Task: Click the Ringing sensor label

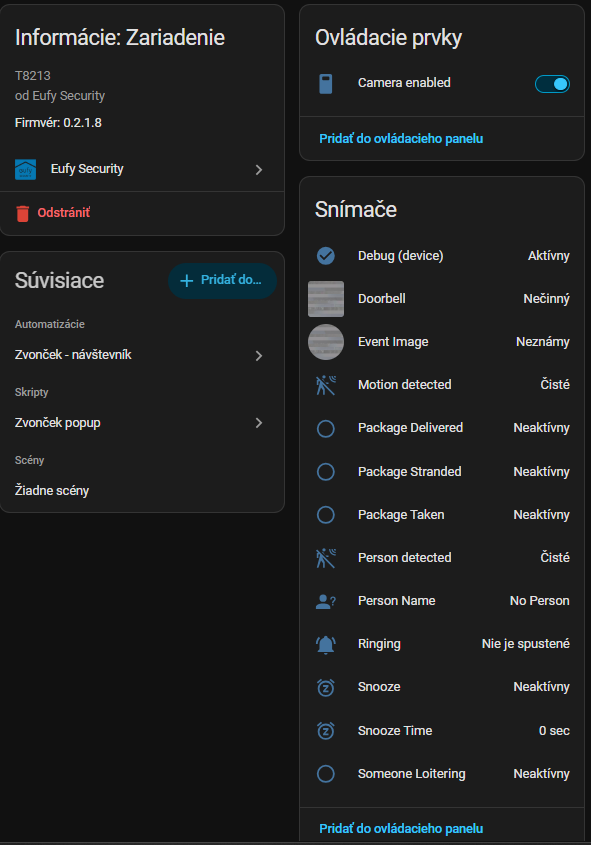Action: (379, 644)
